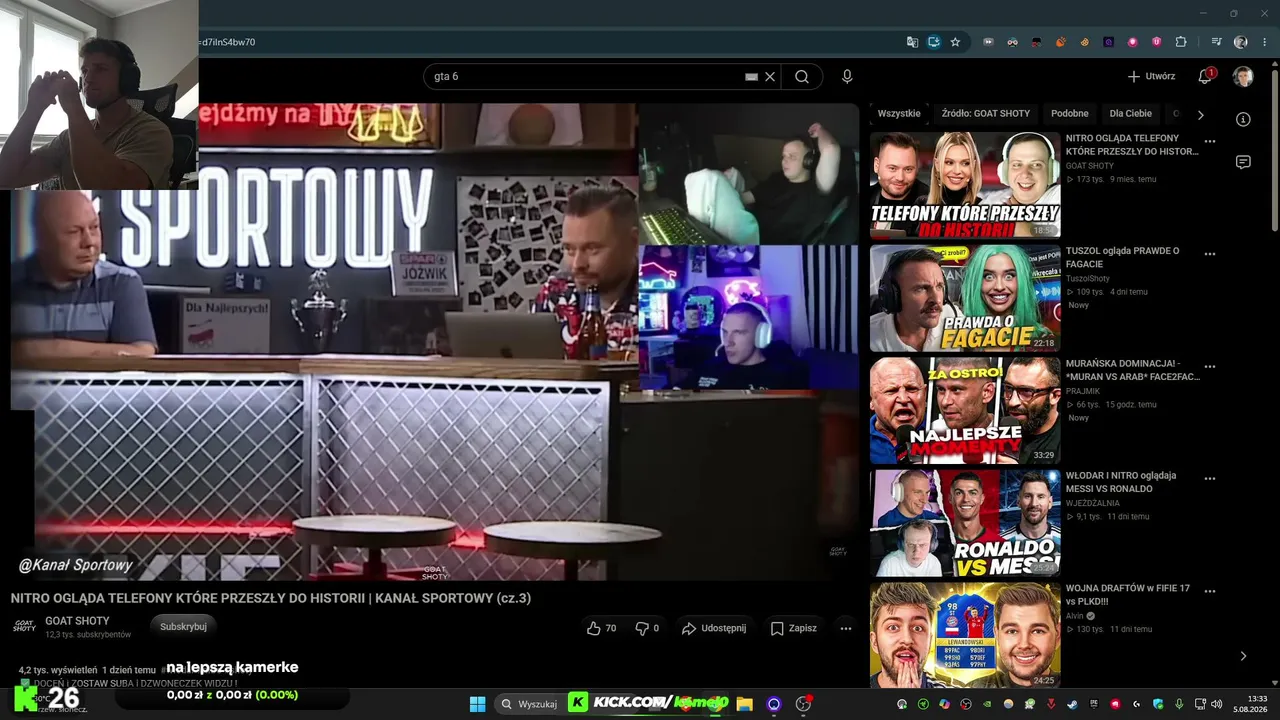Image resolution: width=1280 pixels, height=720 pixels.
Task: Open the YouTube account avatar menu
Action: point(1243,76)
